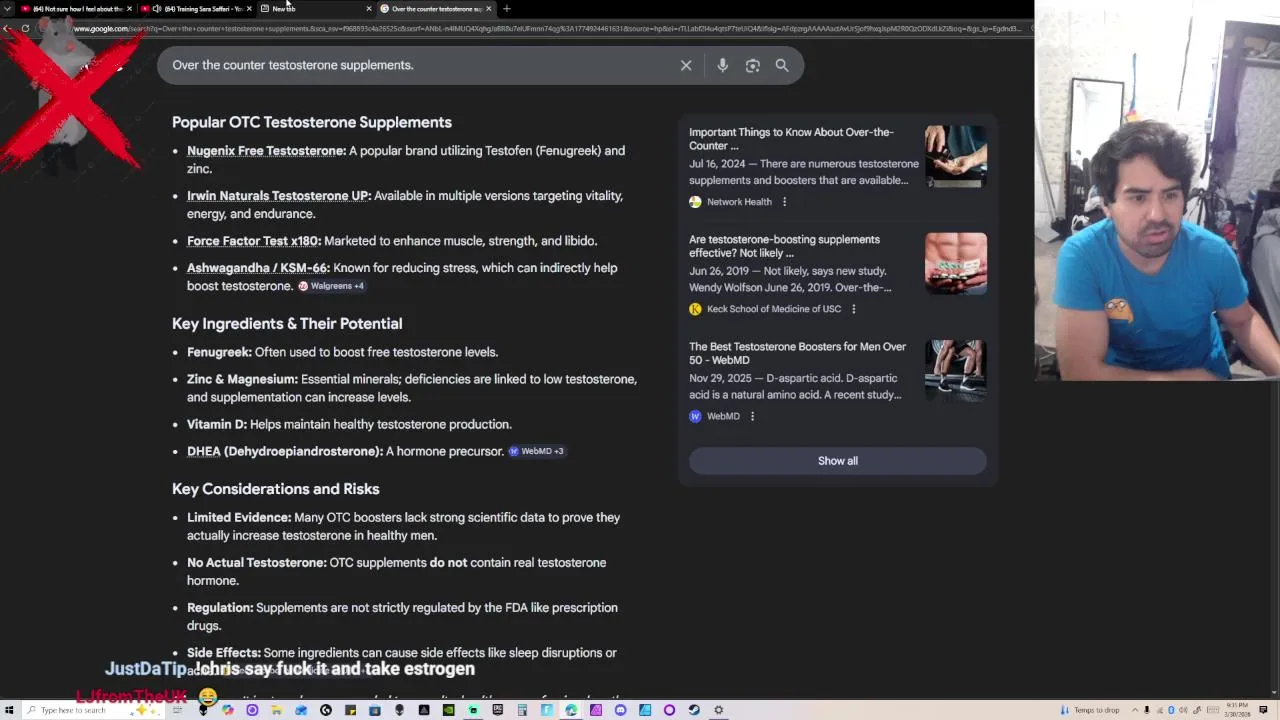Run search with the magnifying glass icon

(782, 65)
